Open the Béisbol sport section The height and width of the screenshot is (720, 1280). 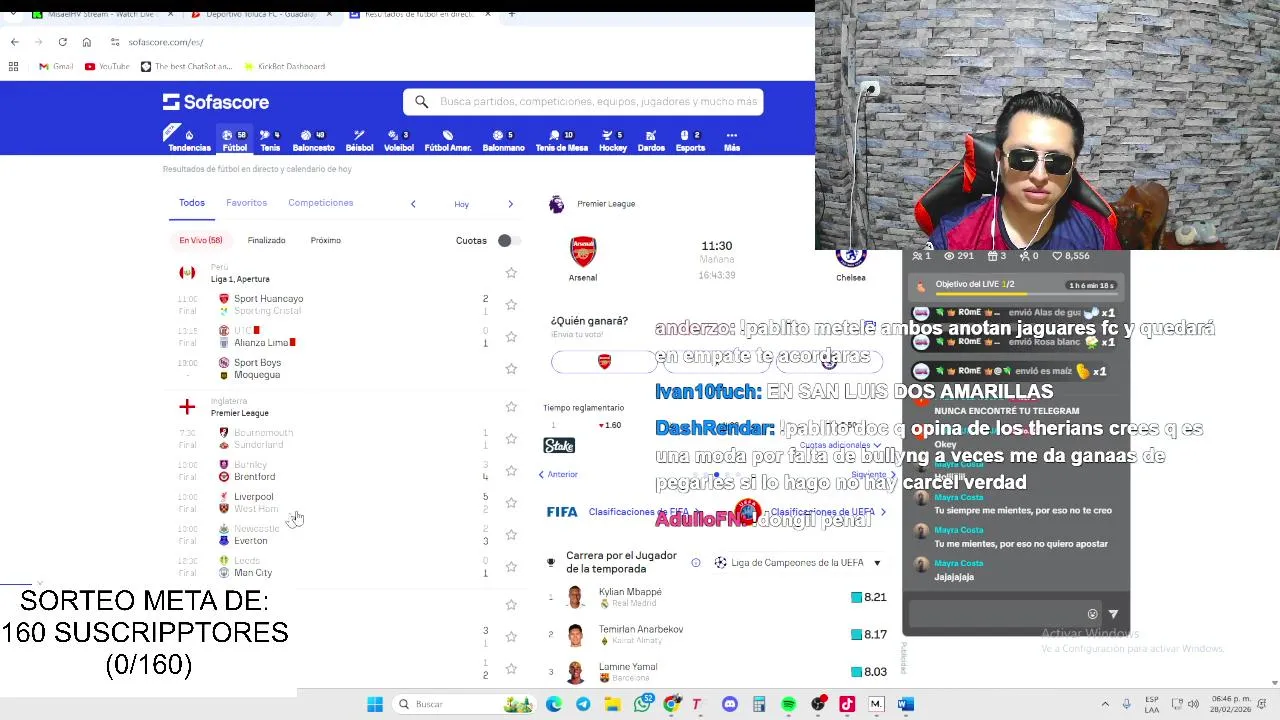[x=359, y=140]
